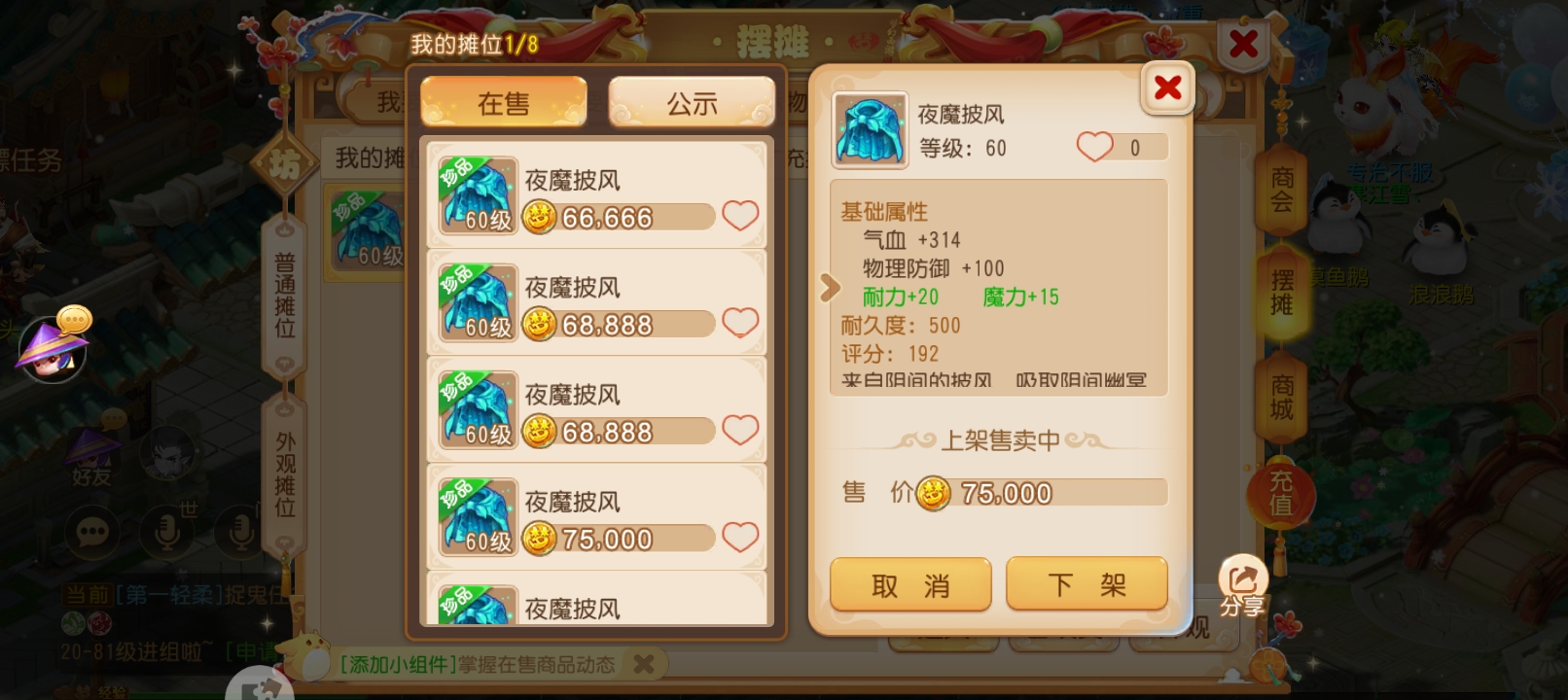Open 好友 friends icon
This screenshot has height=700, width=1568.
click(x=91, y=455)
